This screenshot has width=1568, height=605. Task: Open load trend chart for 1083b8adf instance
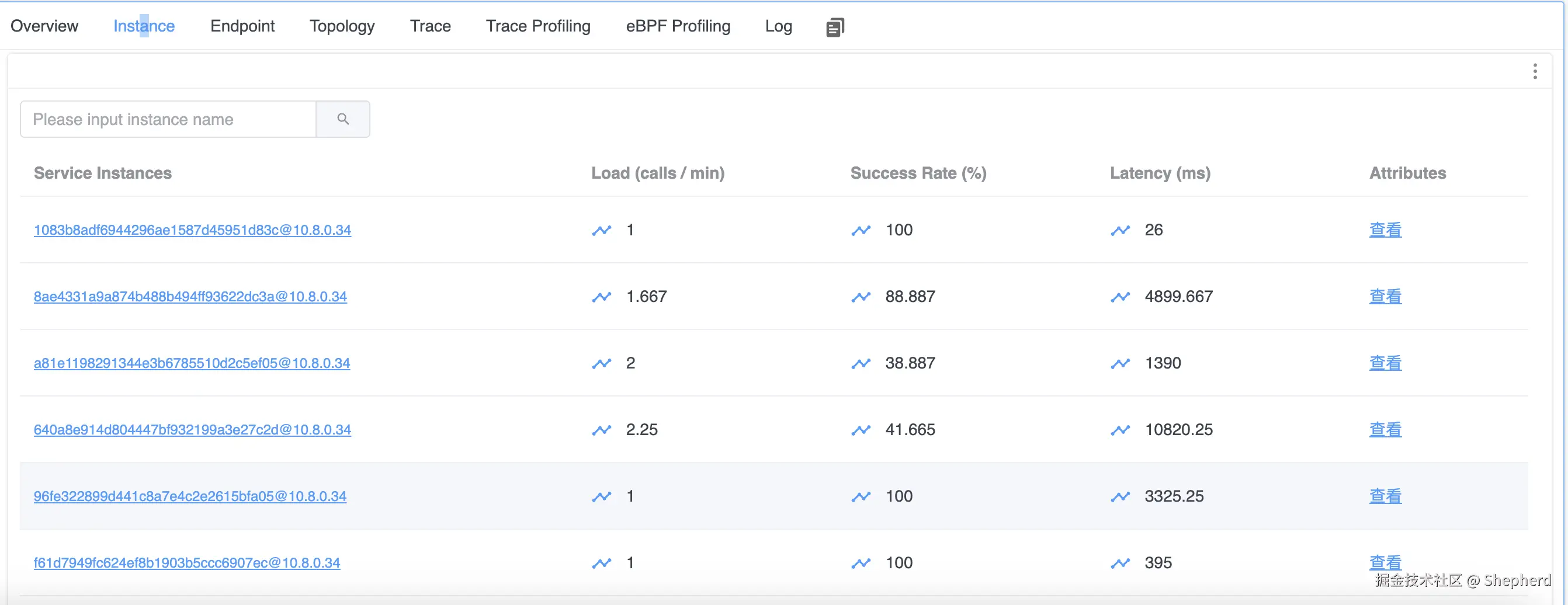point(601,231)
